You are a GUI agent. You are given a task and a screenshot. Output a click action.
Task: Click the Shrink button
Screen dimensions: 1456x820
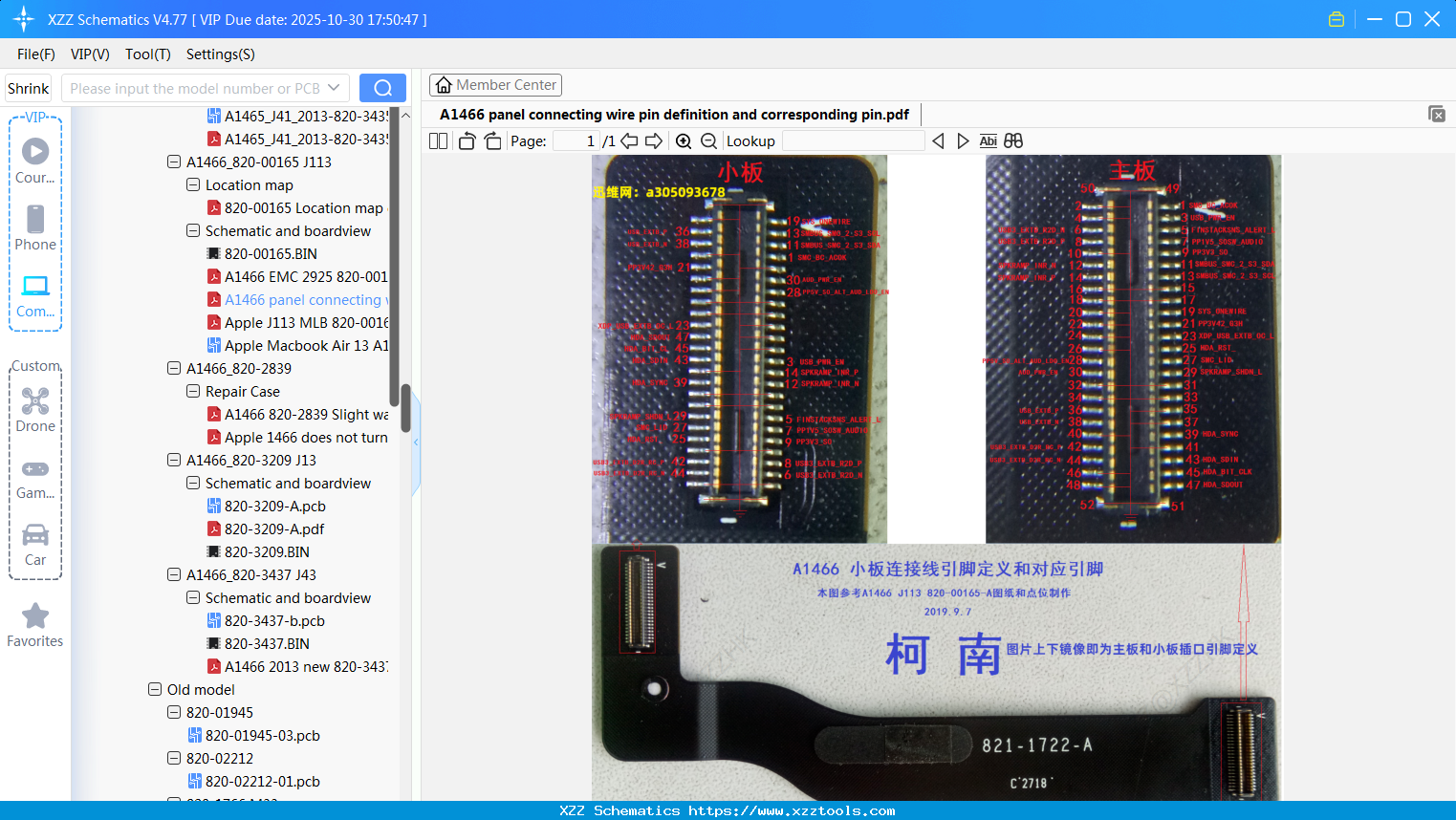29,88
